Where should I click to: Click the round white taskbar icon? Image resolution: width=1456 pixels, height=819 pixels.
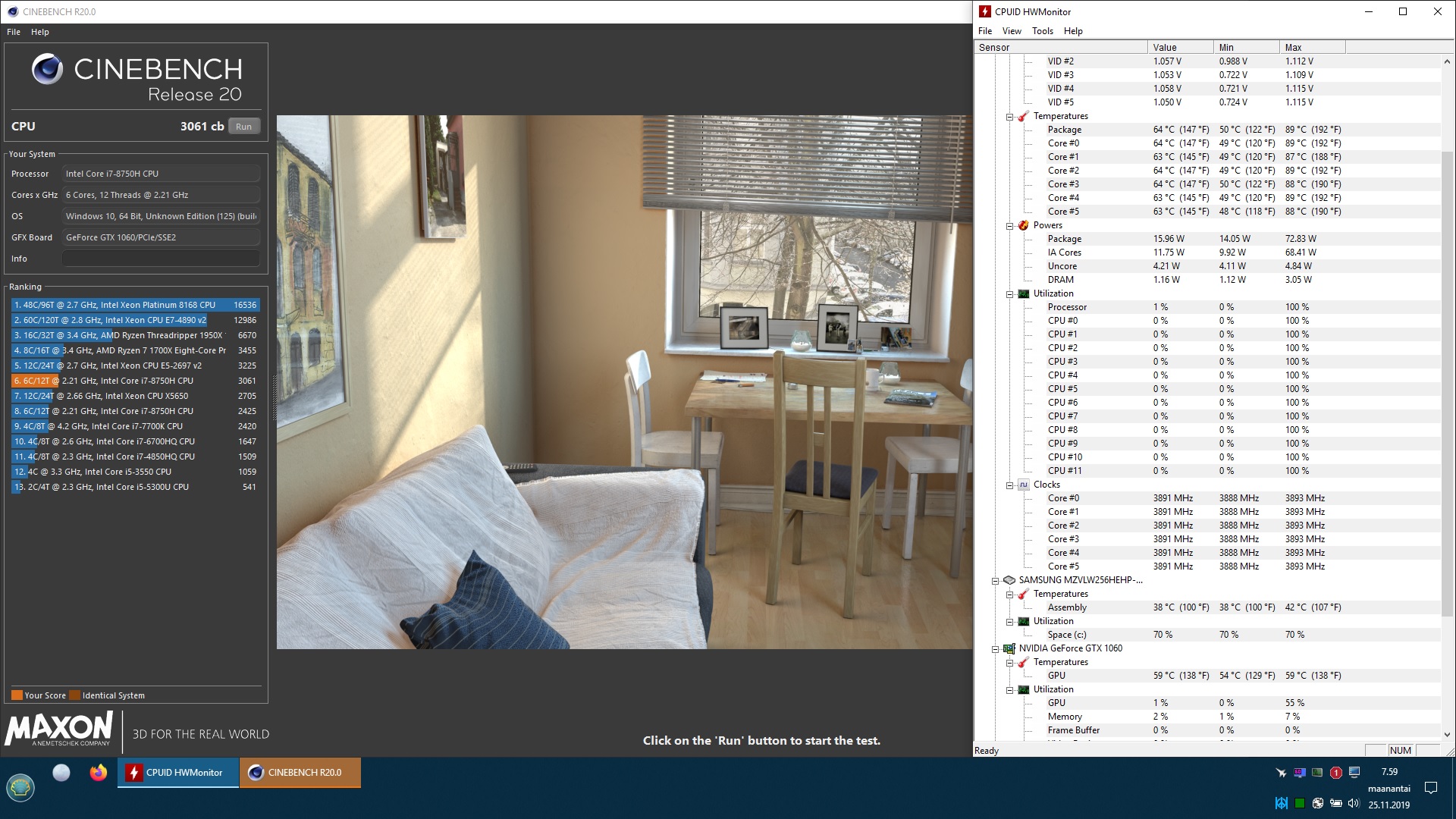[x=61, y=773]
